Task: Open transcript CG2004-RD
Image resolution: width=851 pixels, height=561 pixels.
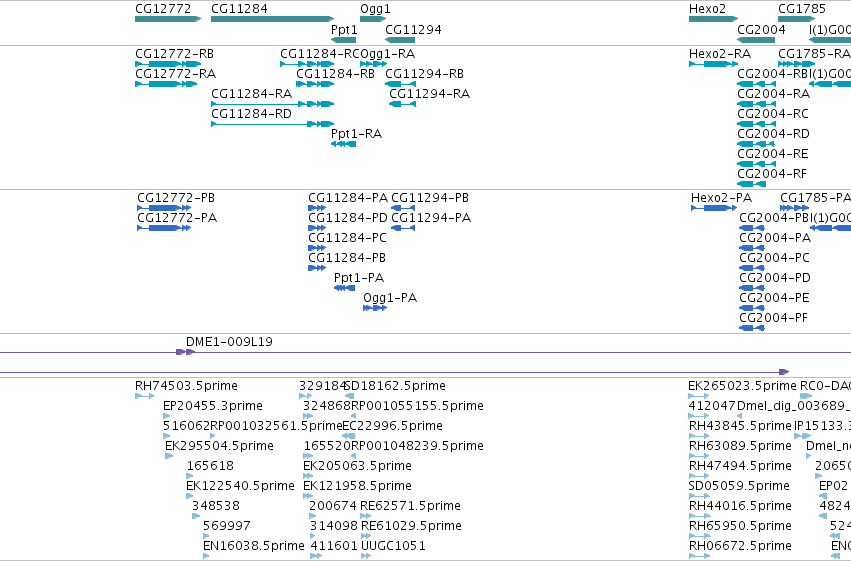Action: tap(755, 144)
